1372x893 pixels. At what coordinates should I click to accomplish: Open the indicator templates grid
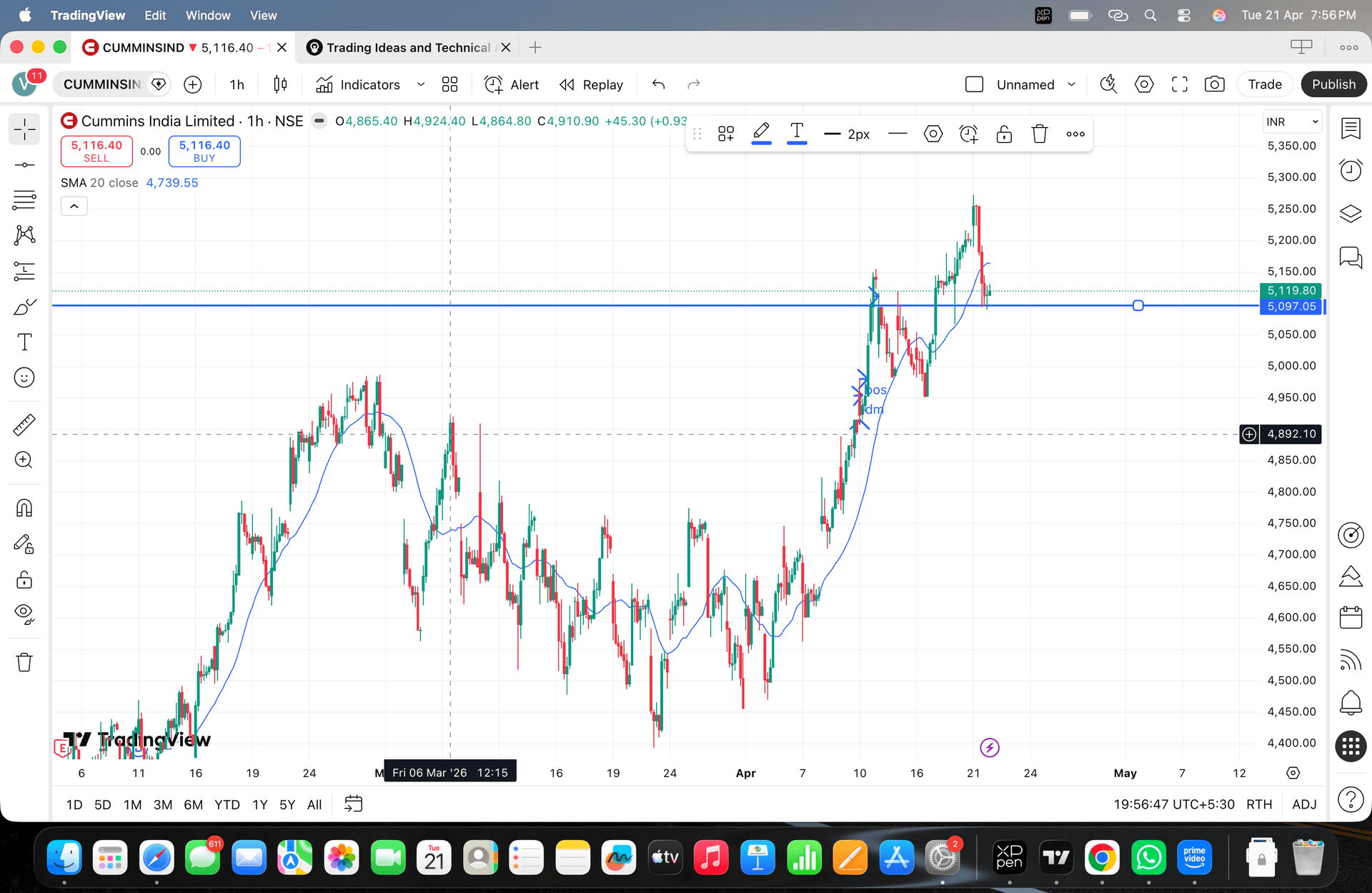pos(449,84)
